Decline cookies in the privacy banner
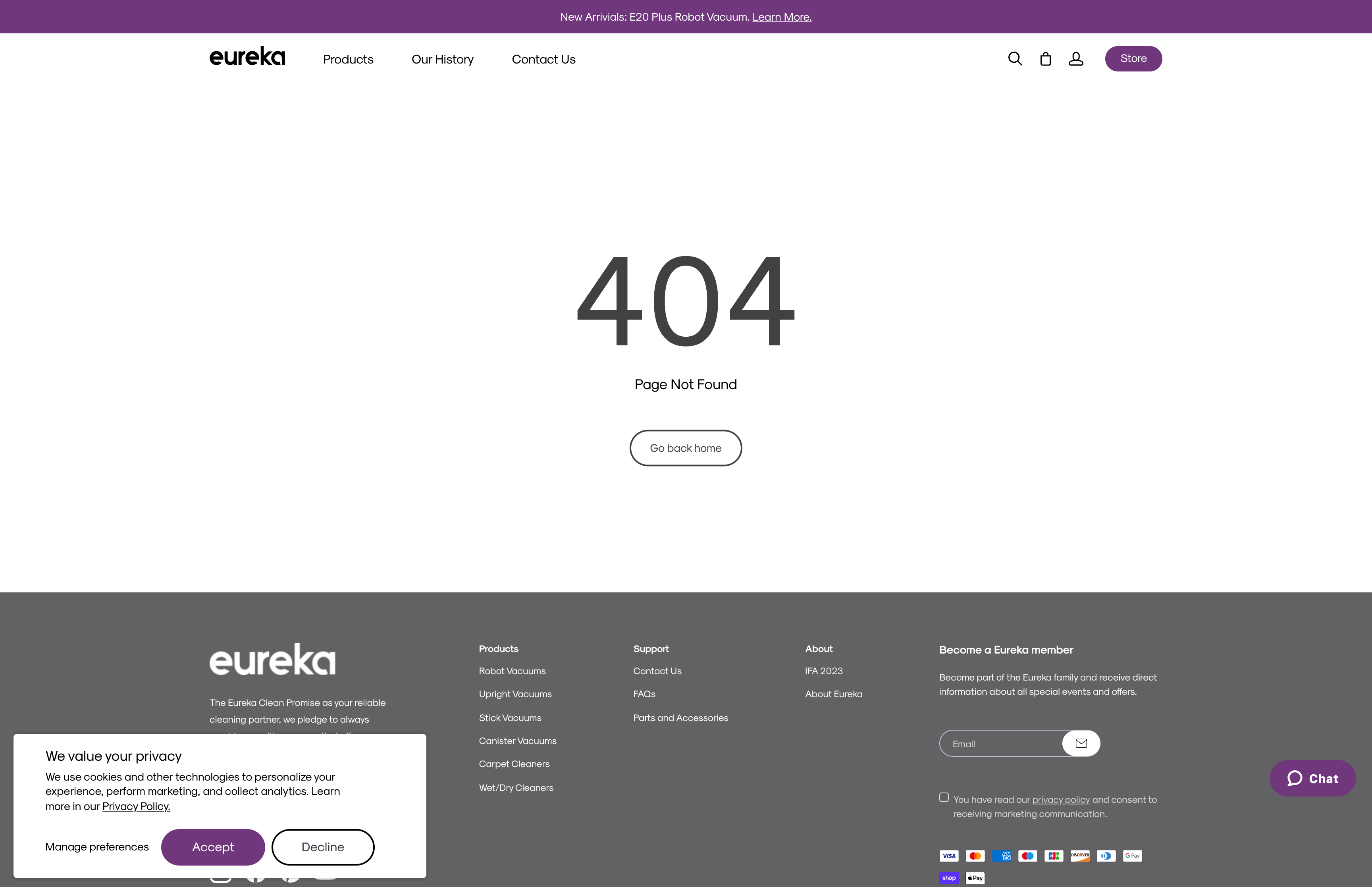Viewport: 1372px width, 887px height. [x=323, y=847]
